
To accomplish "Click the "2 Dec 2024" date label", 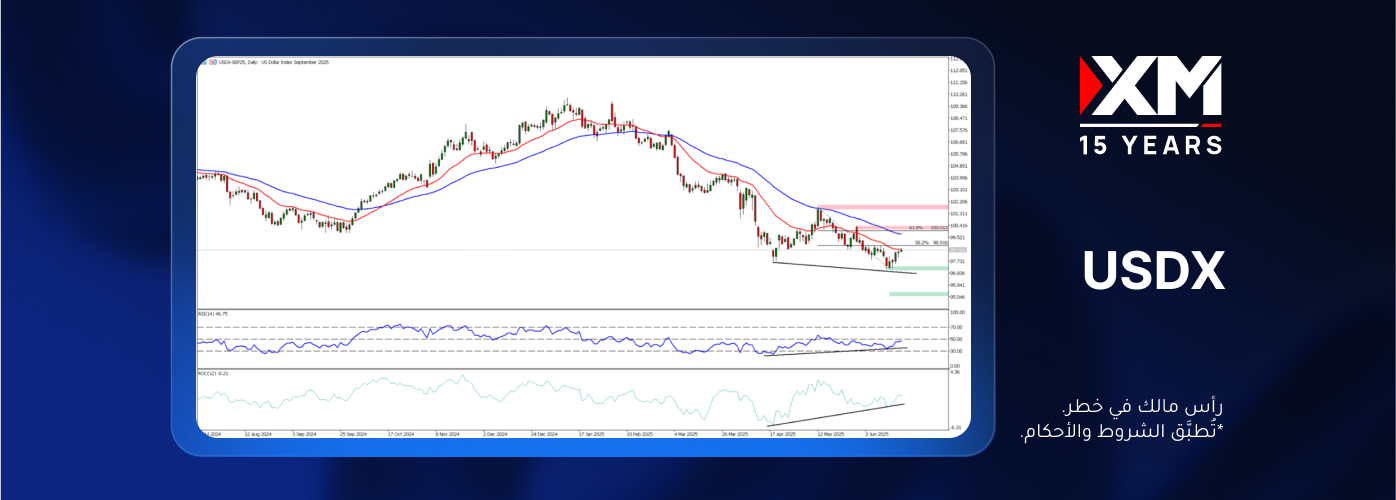I will (495, 435).
